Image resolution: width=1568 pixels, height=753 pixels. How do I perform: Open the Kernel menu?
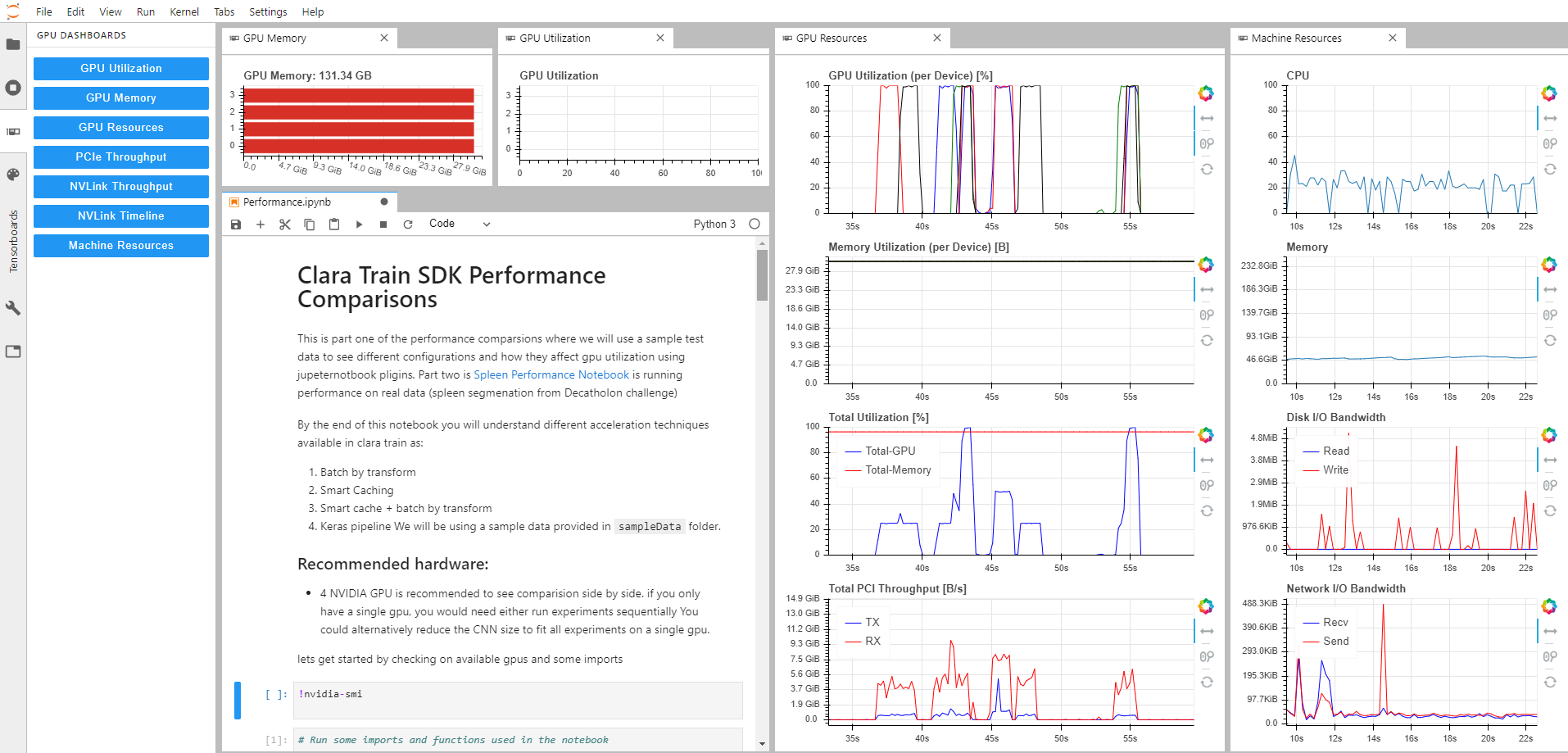[x=184, y=11]
